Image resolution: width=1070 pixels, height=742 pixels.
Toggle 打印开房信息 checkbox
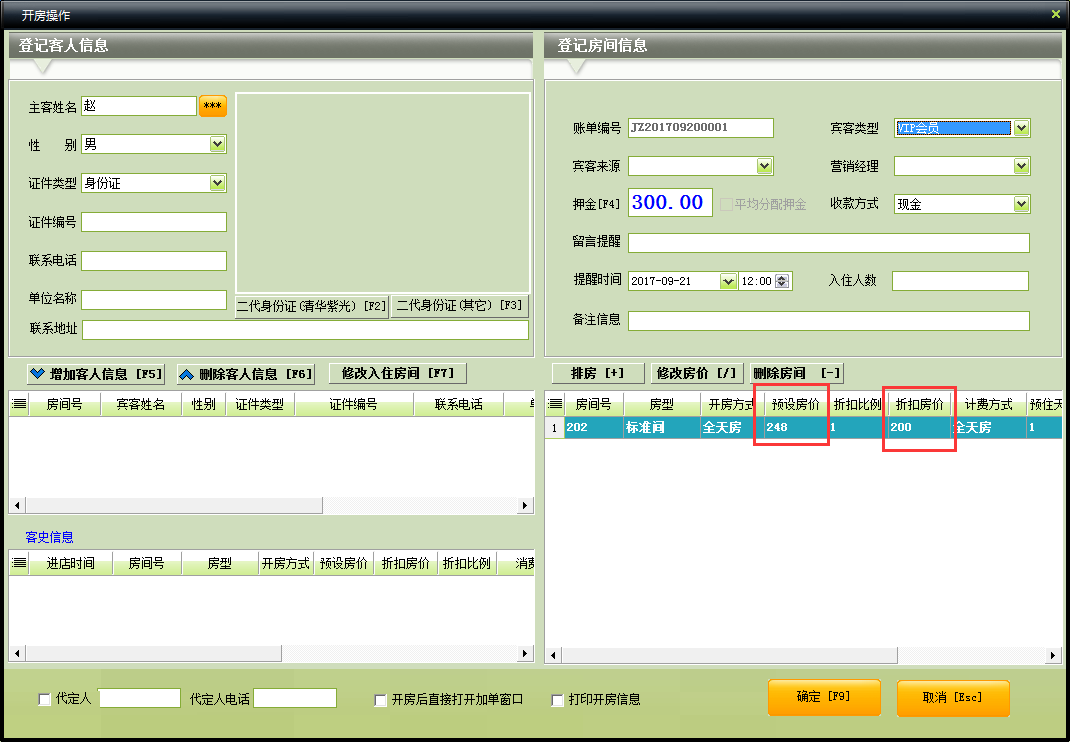coord(558,700)
